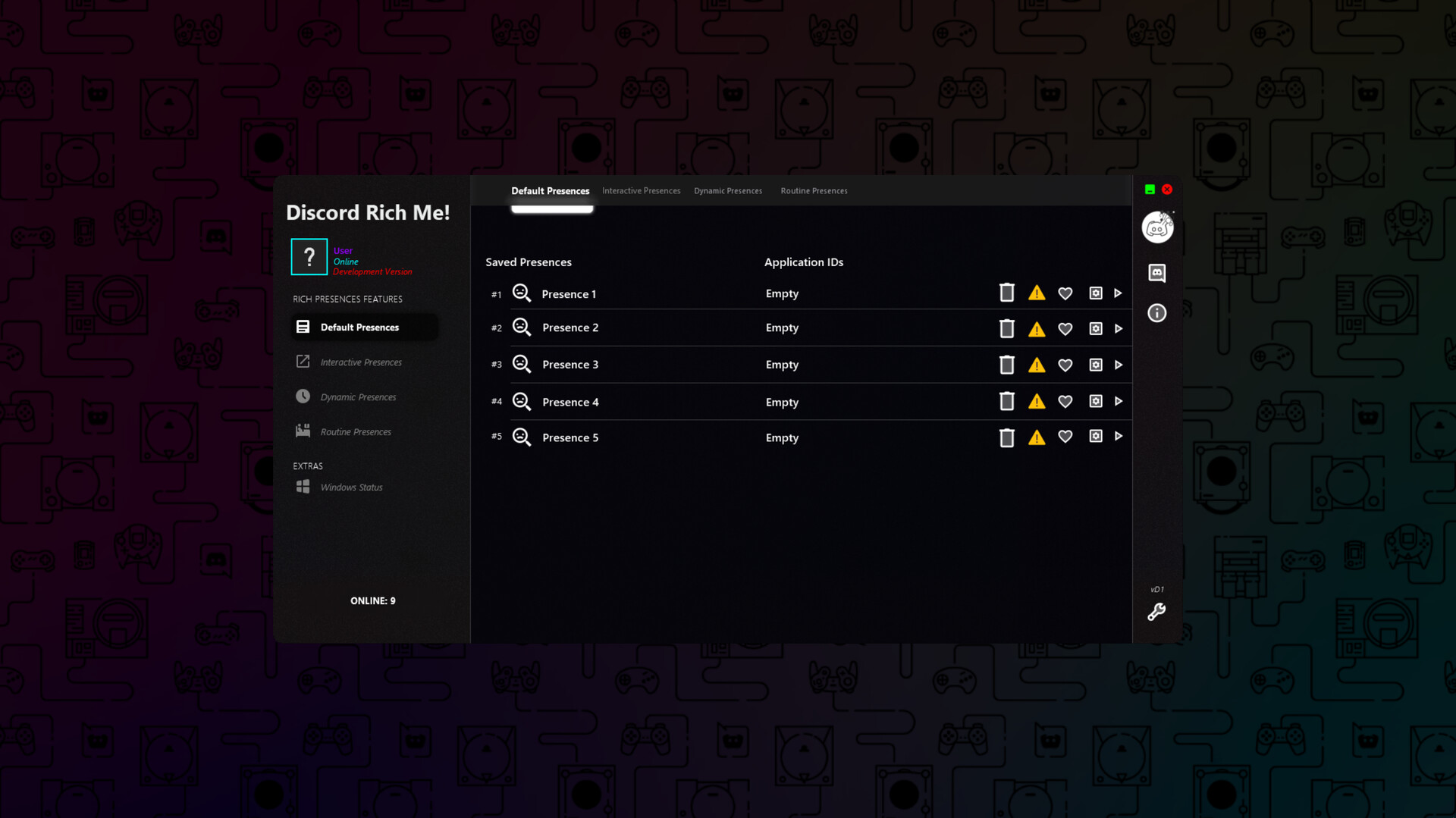This screenshot has width=1456, height=818.
Task: Click the magnifier icon beside Presence 5
Action: coord(521,437)
